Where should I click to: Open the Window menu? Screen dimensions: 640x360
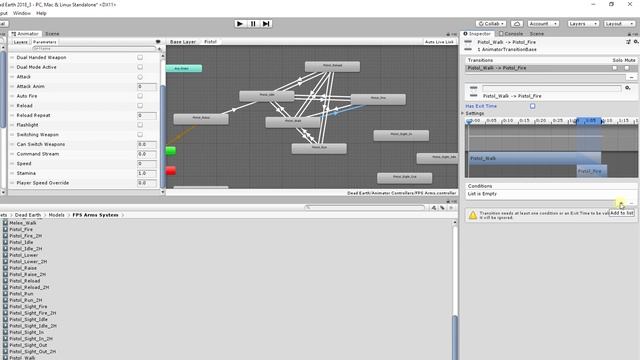pyautogui.click(x=22, y=13)
